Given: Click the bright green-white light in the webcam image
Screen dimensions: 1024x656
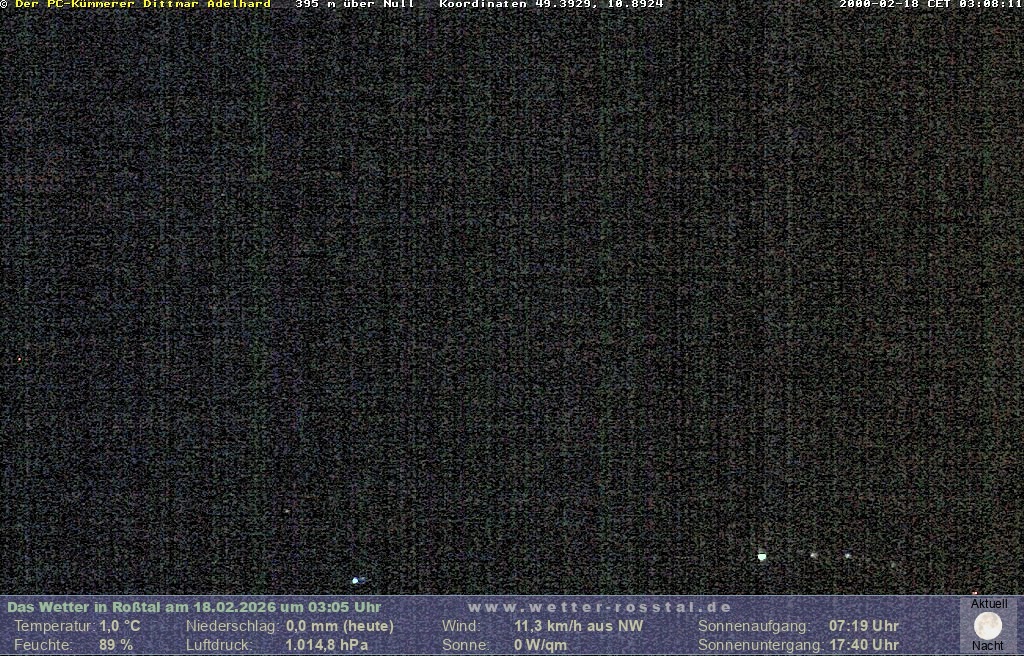Looking at the screenshot, I should pos(762,556).
